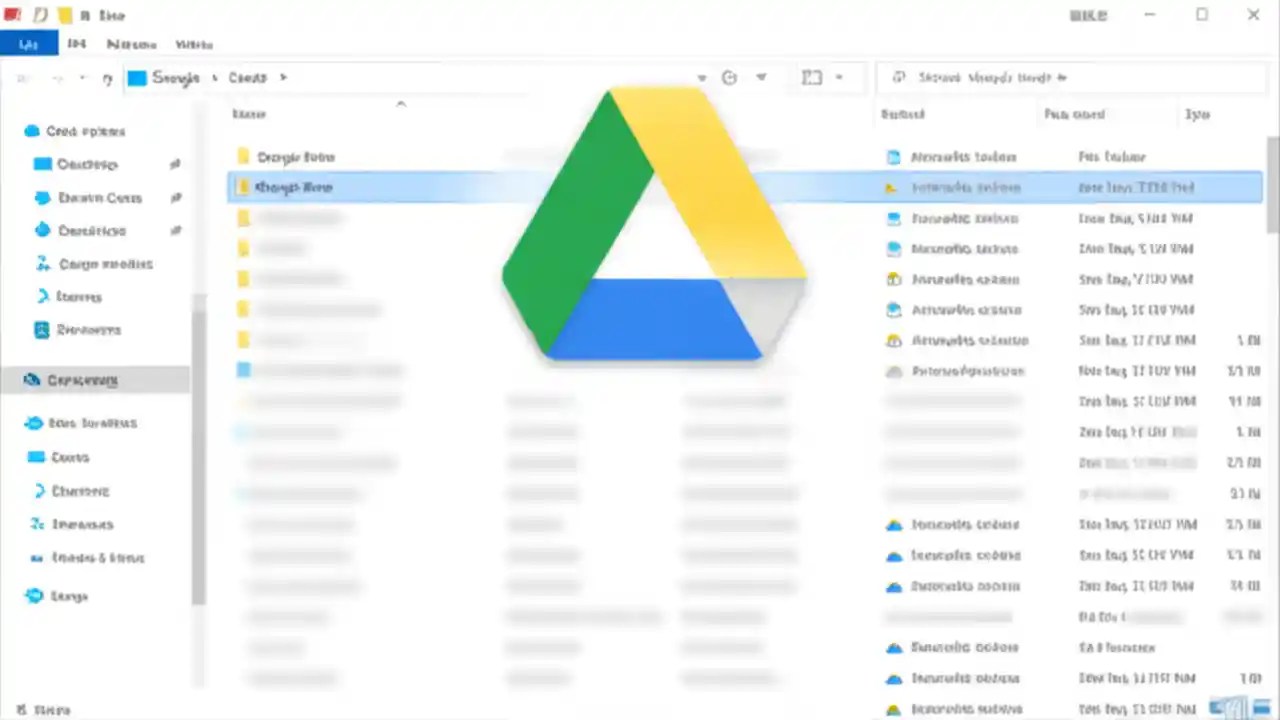This screenshot has height=720, width=1280.
Task: Switch to the View ribbon tab
Action: coord(193,44)
